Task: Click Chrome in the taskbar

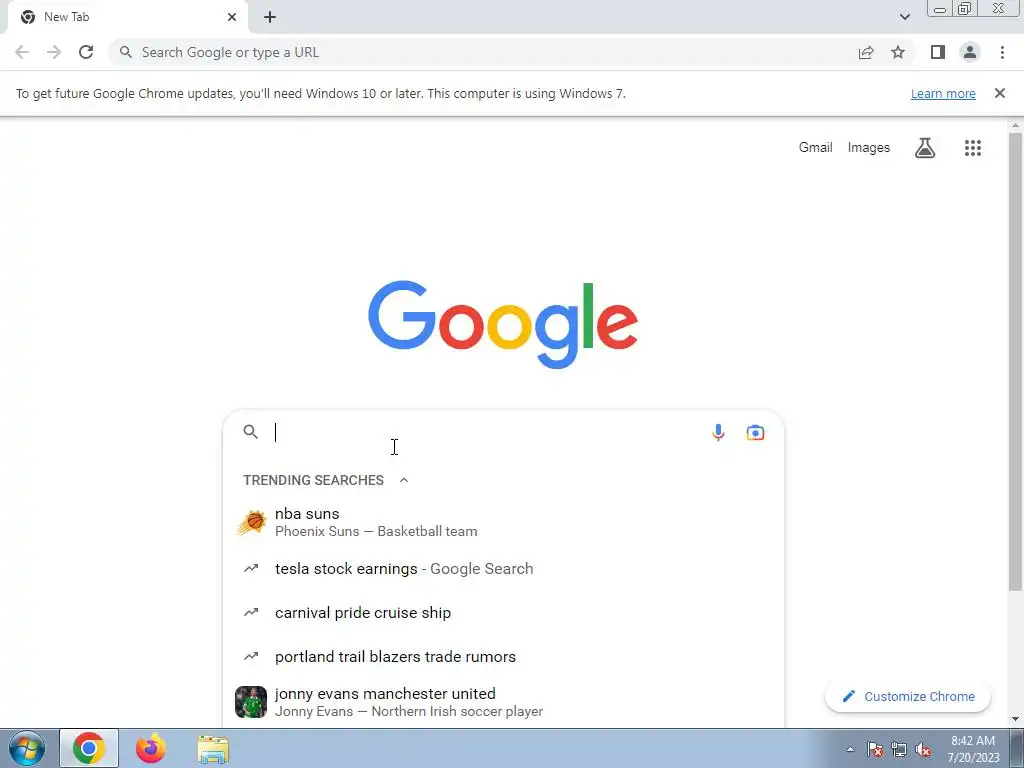Action: click(89, 748)
